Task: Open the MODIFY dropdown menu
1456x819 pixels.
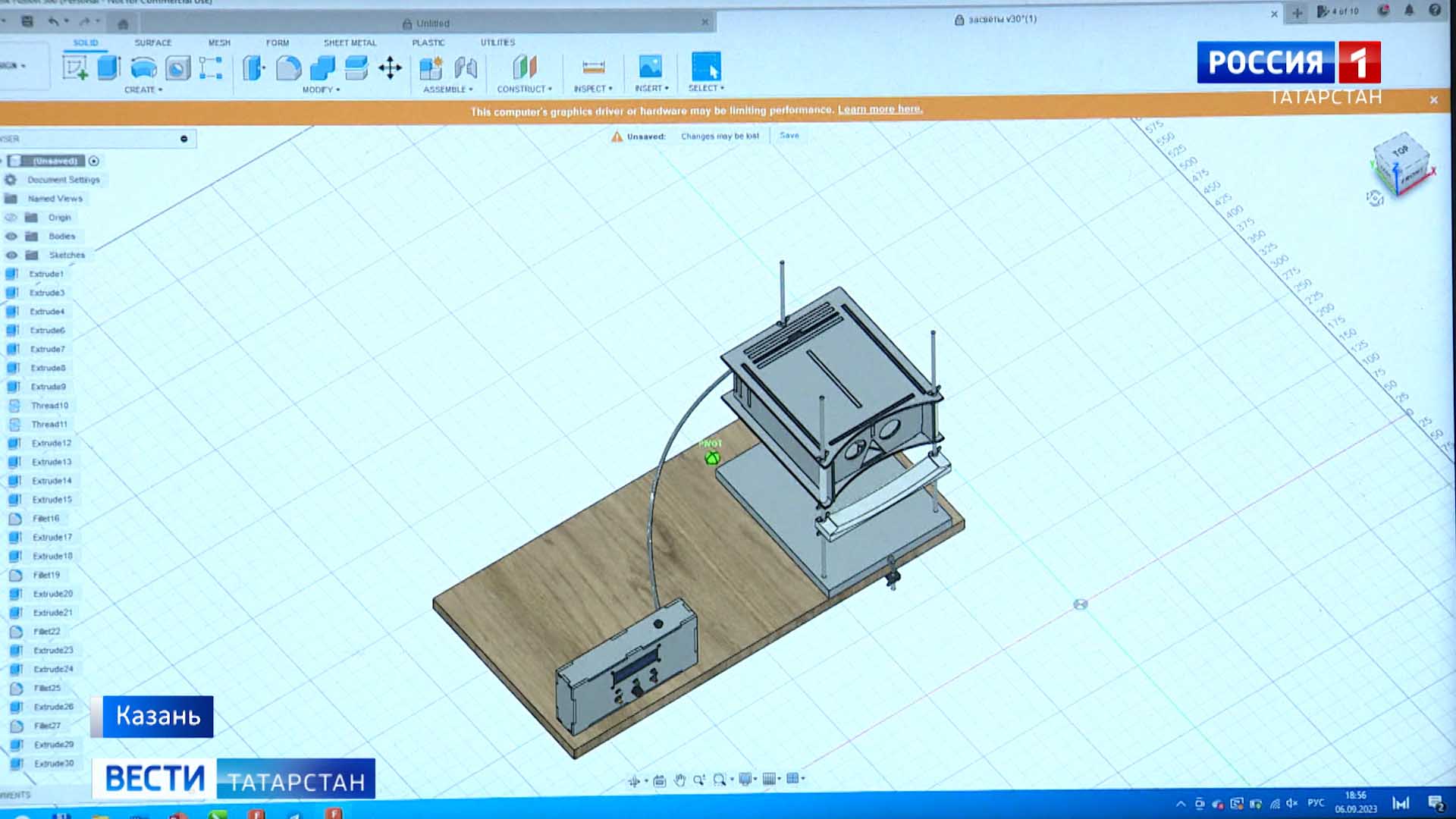Action: pyautogui.click(x=321, y=89)
